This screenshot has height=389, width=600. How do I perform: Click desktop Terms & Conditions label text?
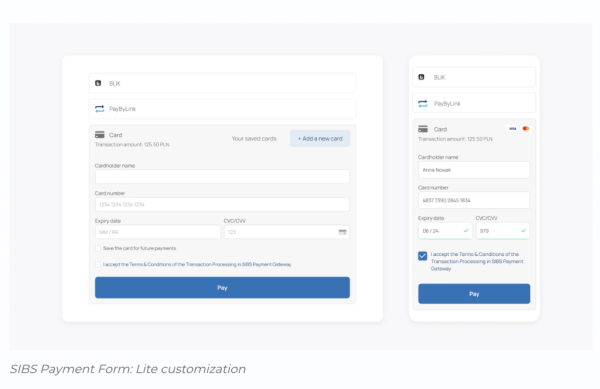pos(197,264)
